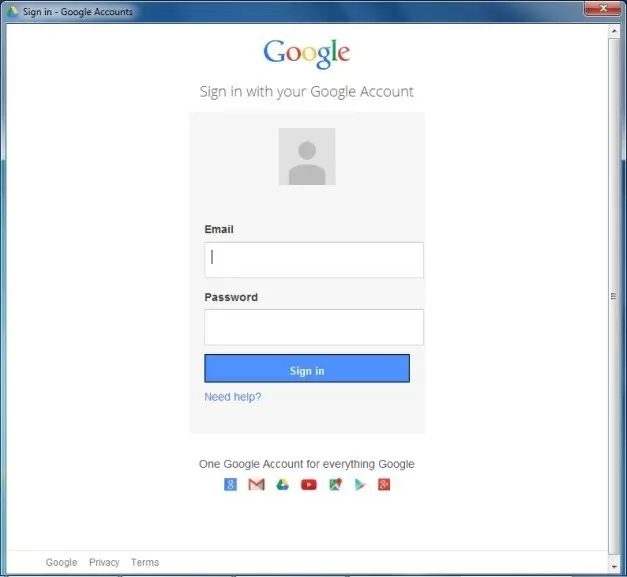Focus the Password input field

(314, 327)
